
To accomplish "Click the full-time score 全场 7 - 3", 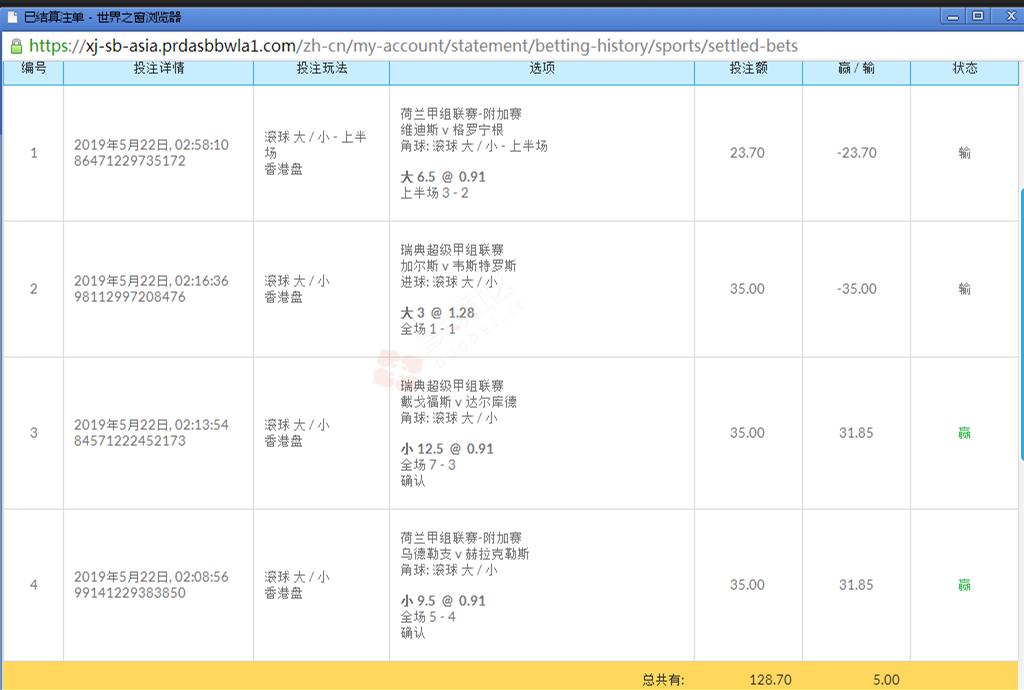I will click(428, 465).
